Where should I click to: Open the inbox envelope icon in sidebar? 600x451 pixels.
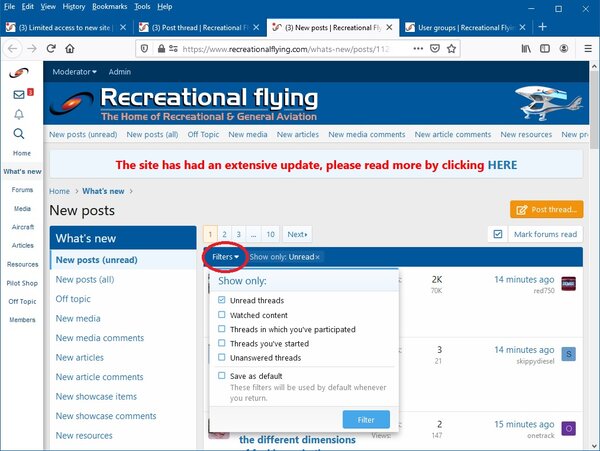click(19, 94)
